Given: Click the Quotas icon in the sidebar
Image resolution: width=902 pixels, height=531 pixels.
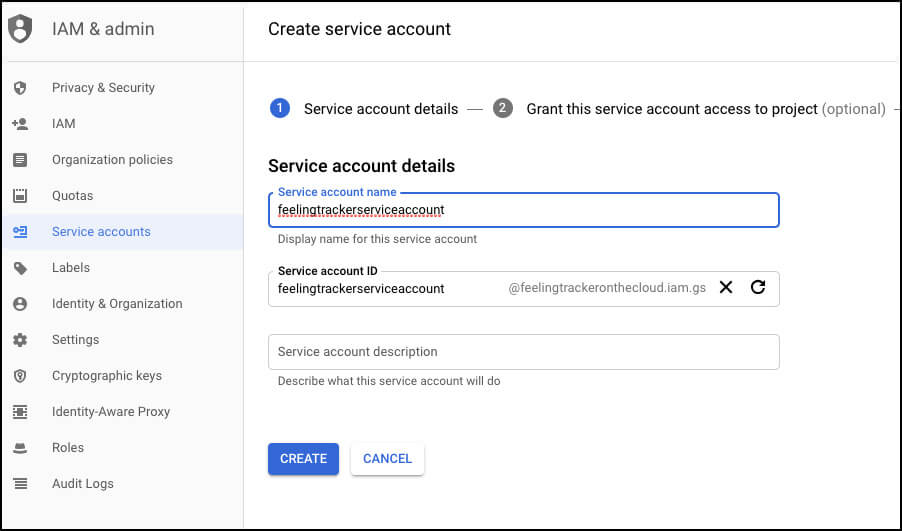Looking at the screenshot, I should point(20,196).
